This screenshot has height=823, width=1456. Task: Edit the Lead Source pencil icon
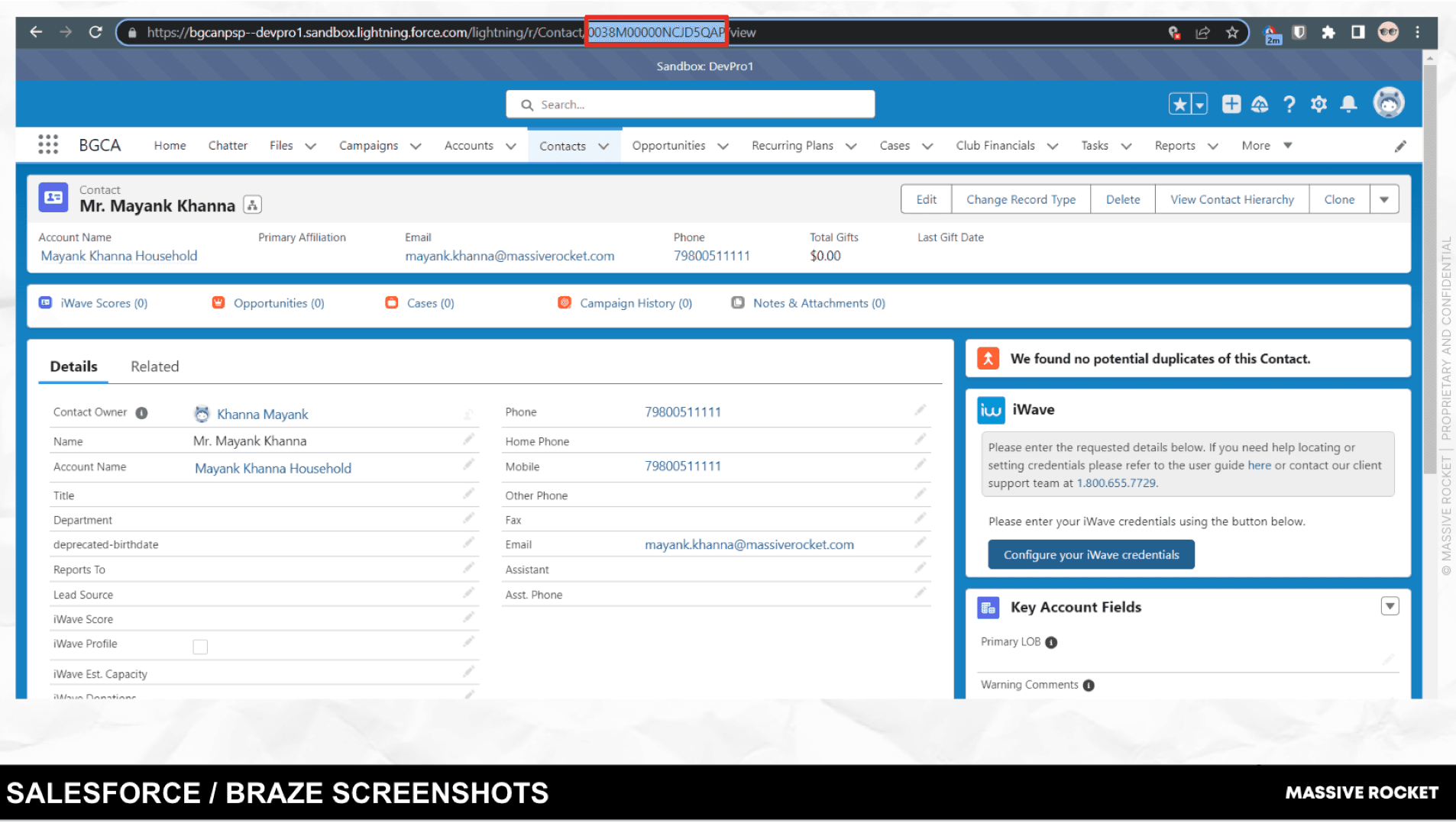(x=468, y=592)
